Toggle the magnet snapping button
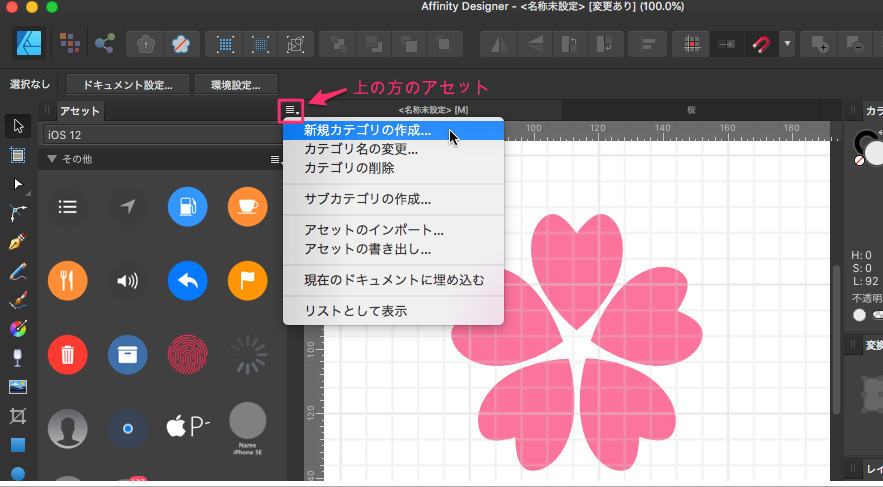This screenshot has height=487, width=883. point(763,44)
